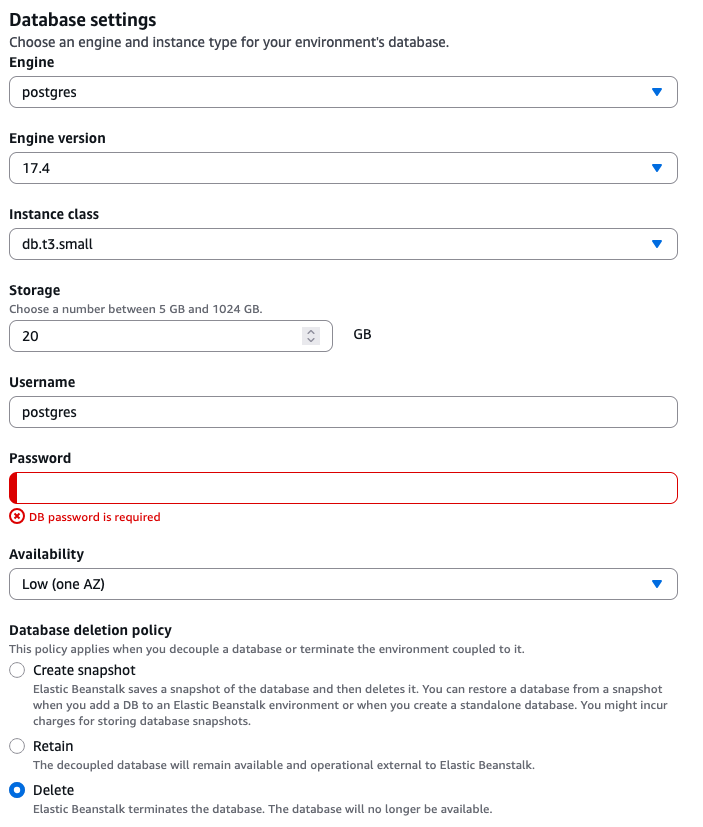The image size is (703, 827).
Task: Select the Delete deletion policy radio
Action: (17, 790)
